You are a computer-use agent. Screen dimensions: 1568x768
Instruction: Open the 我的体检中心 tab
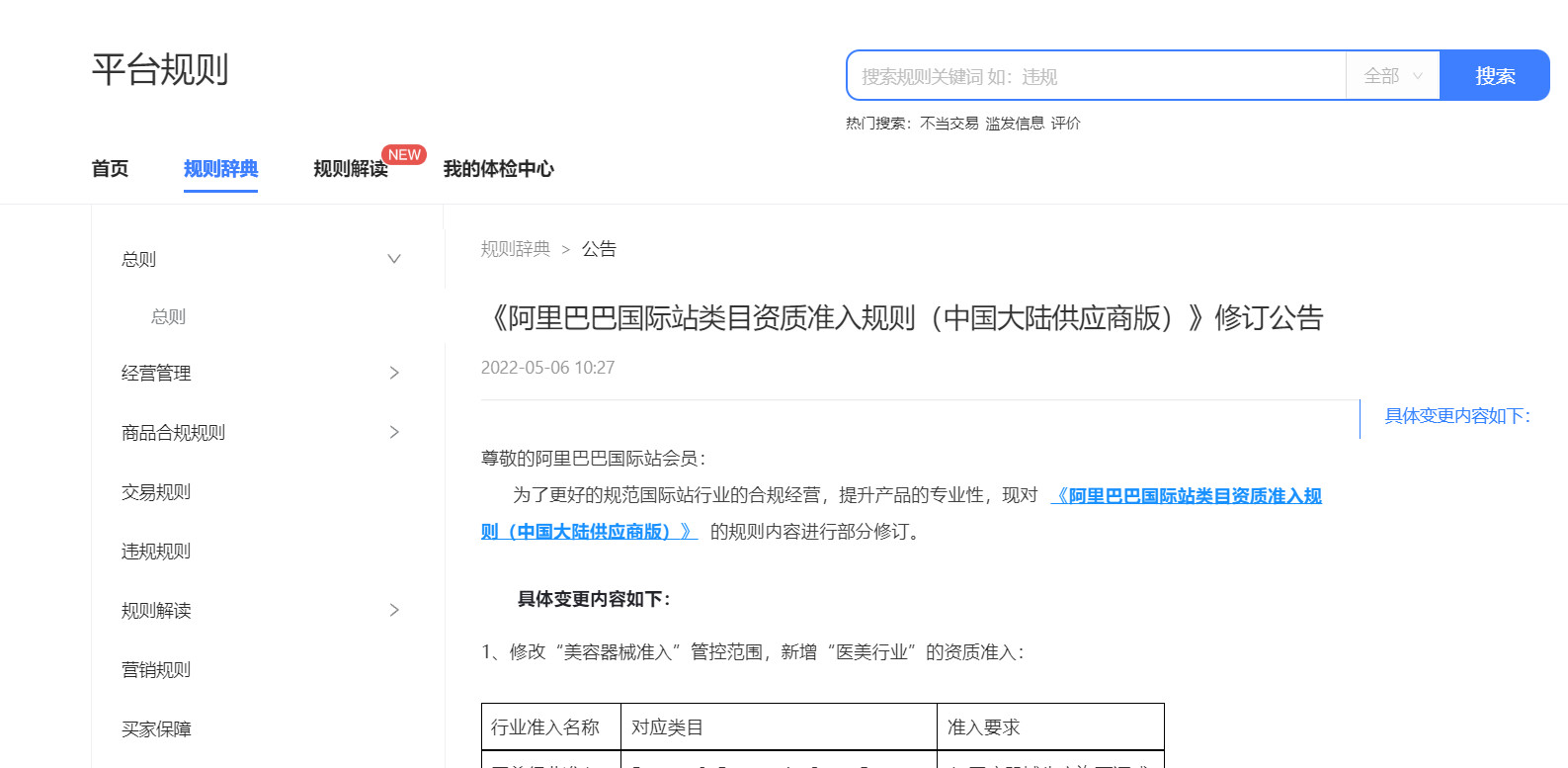click(498, 169)
